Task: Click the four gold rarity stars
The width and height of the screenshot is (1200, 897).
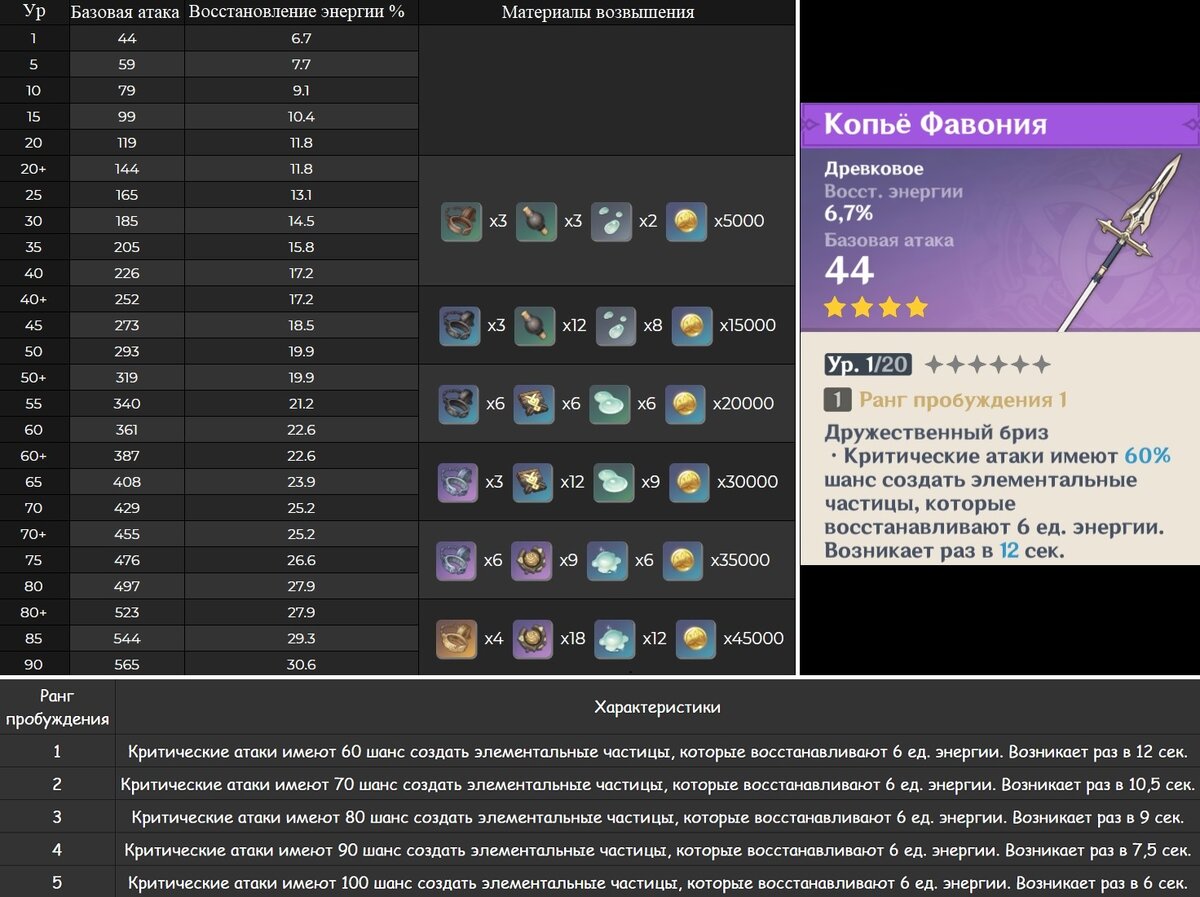Action: pyautogui.click(x=876, y=307)
